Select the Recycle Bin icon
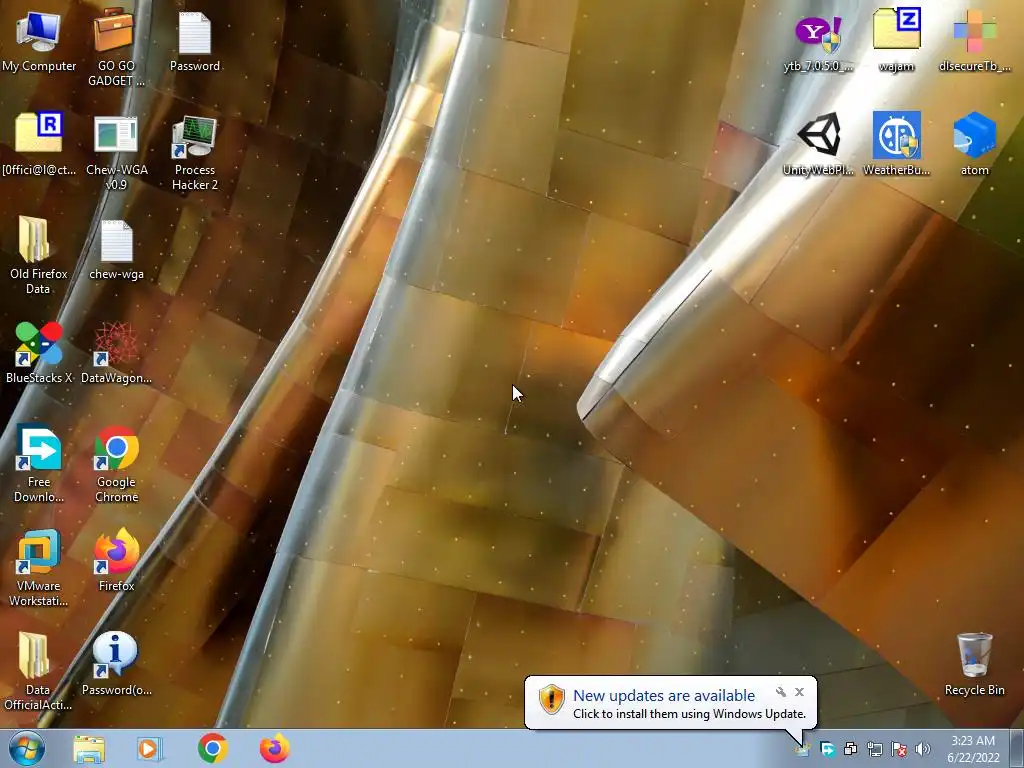This screenshot has height=768, width=1024. coord(974,664)
